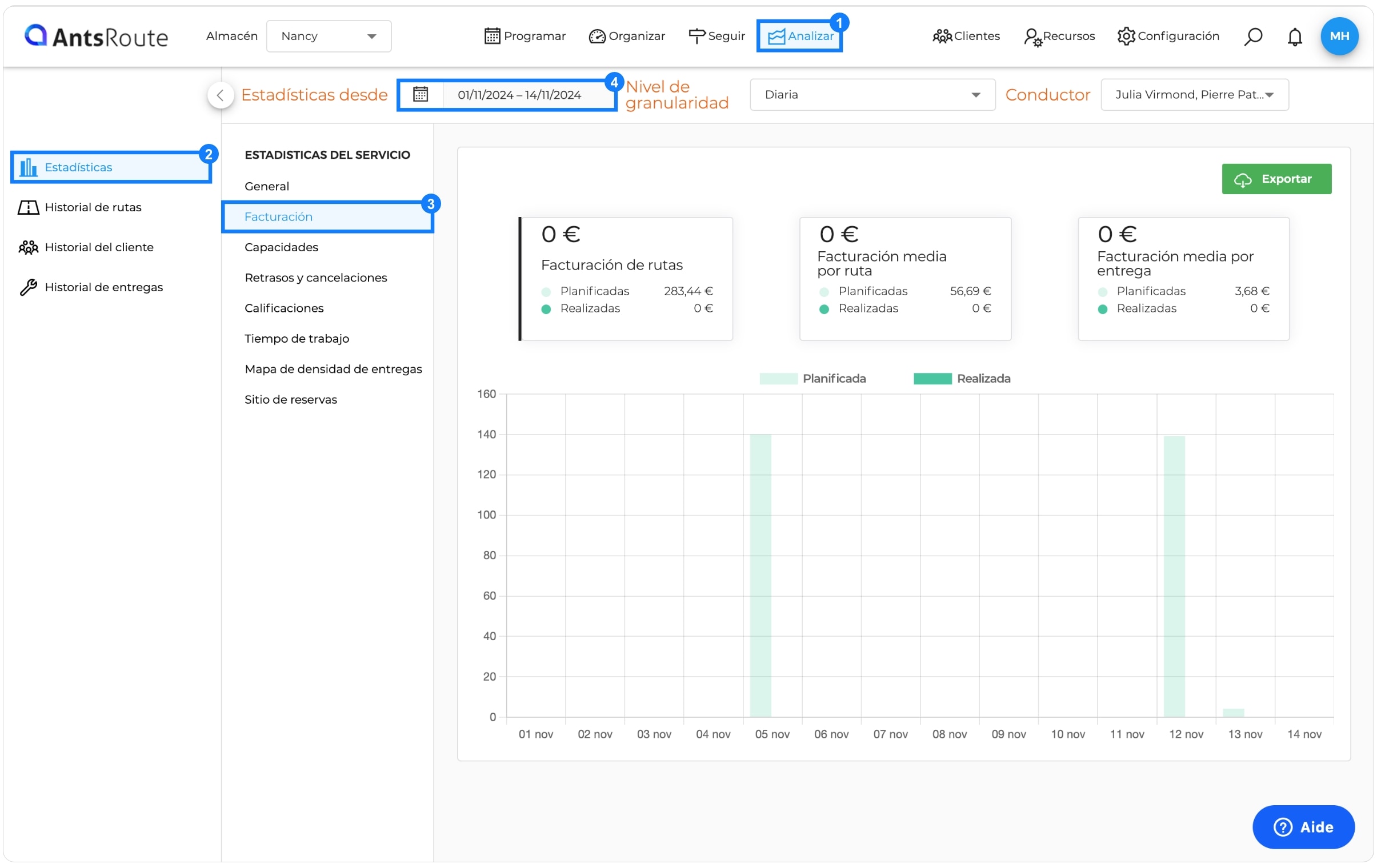Image resolution: width=1377 pixels, height=868 pixels.
Task: Select the Analizar tab
Action: 799,36
